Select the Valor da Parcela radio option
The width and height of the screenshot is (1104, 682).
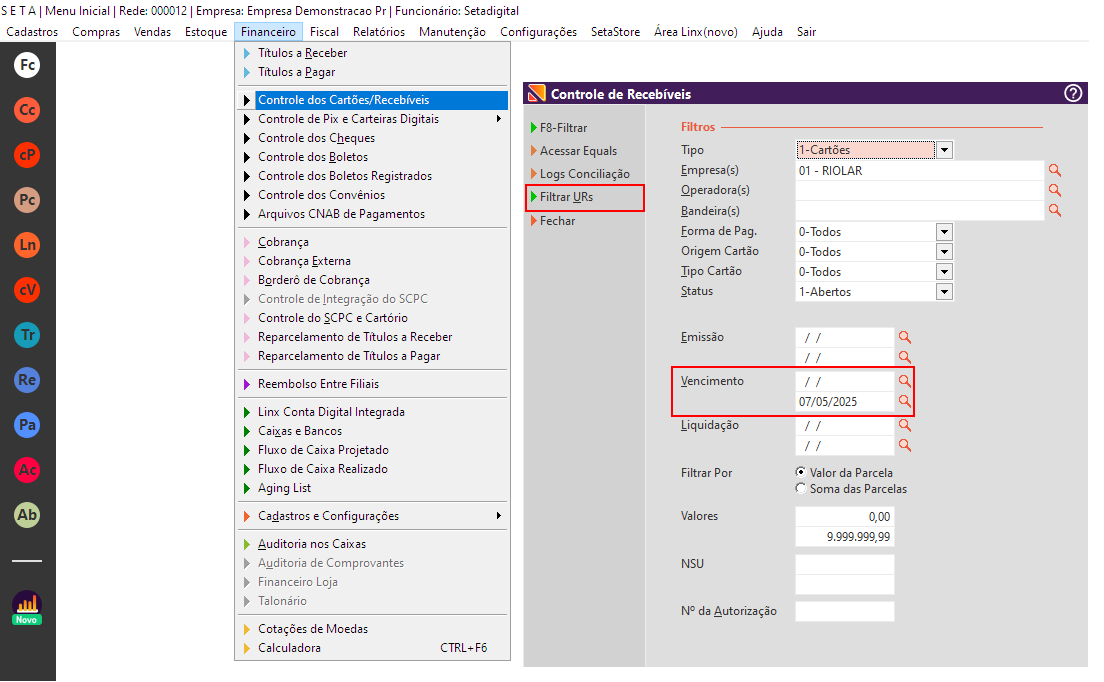tap(801, 472)
